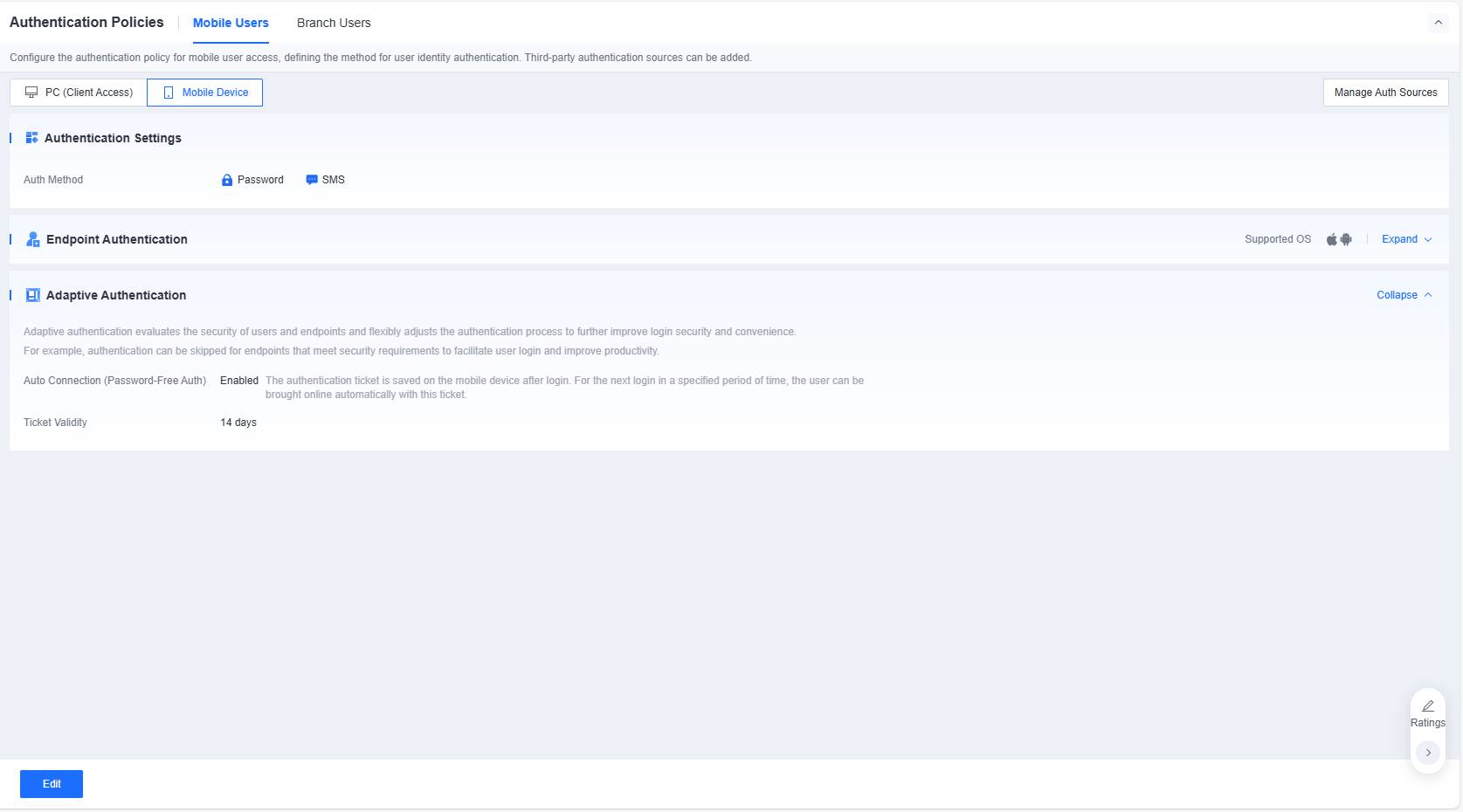Click the Auto Connection (Password-Free Auth) label

(x=114, y=381)
